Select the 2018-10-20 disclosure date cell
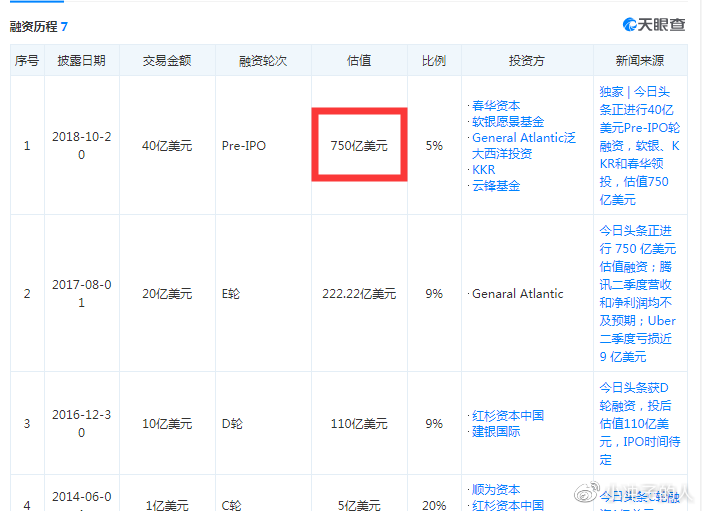Image resolution: width=702 pixels, height=511 pixels. [82, 146]
